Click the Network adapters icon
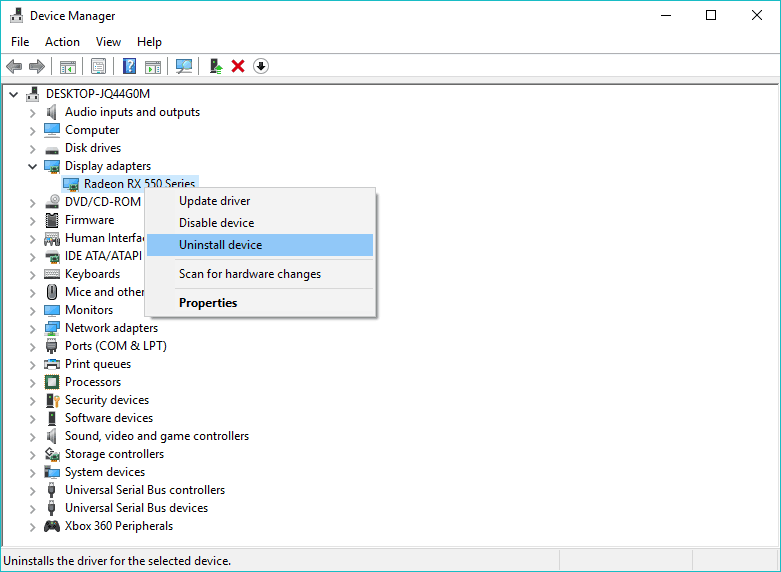Viewport: 781px width, 572px height. pyautogui.click(x=52, y=328)
